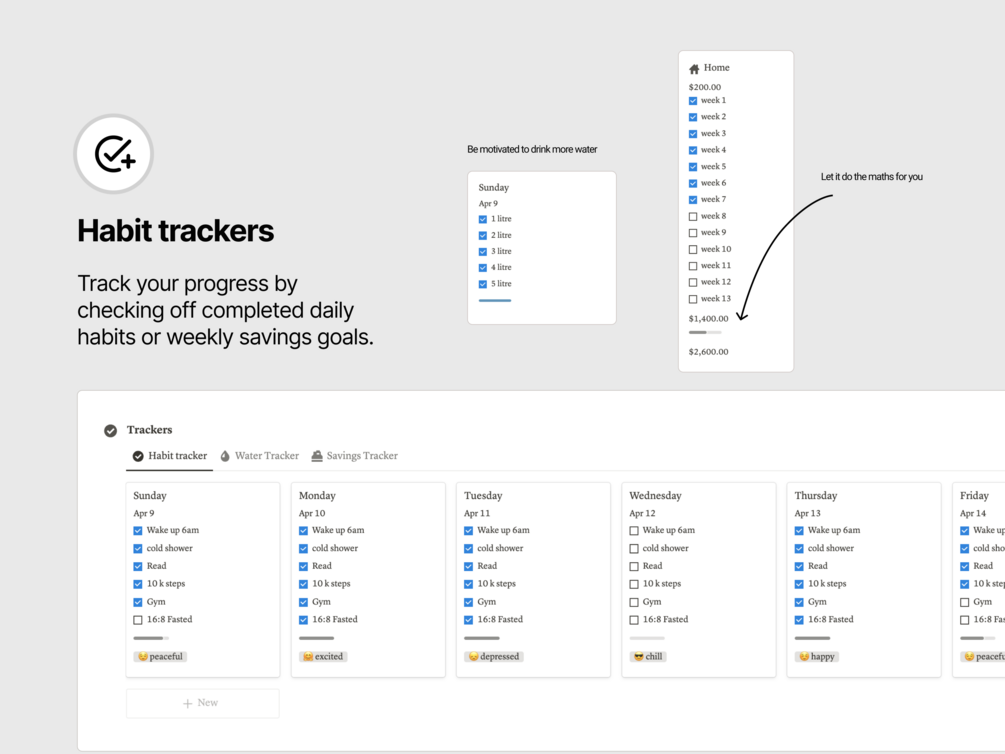Check Sunday's 16:8 Fasted checkbox
Screen dimensions: 1005x754
138,620
